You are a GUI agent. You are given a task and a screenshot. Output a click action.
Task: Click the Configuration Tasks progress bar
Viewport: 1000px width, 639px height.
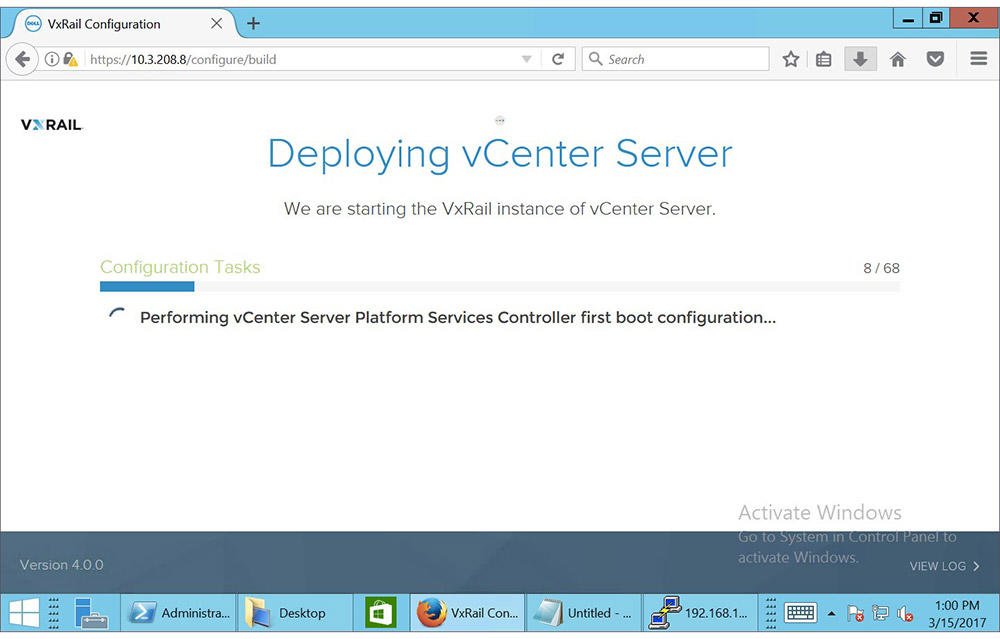click(x=499, y=287)
